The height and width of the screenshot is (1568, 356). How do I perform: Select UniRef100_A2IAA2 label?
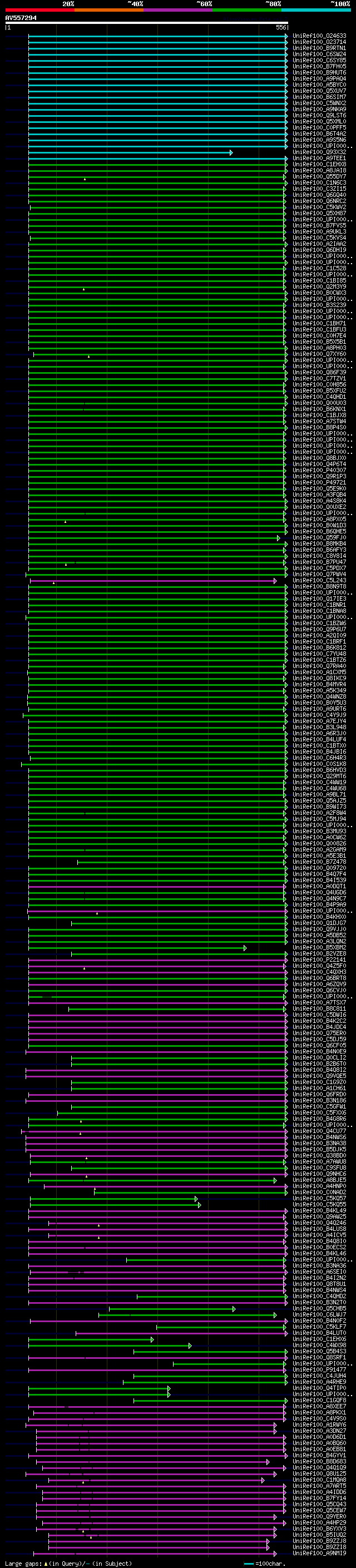click(319, 244)
